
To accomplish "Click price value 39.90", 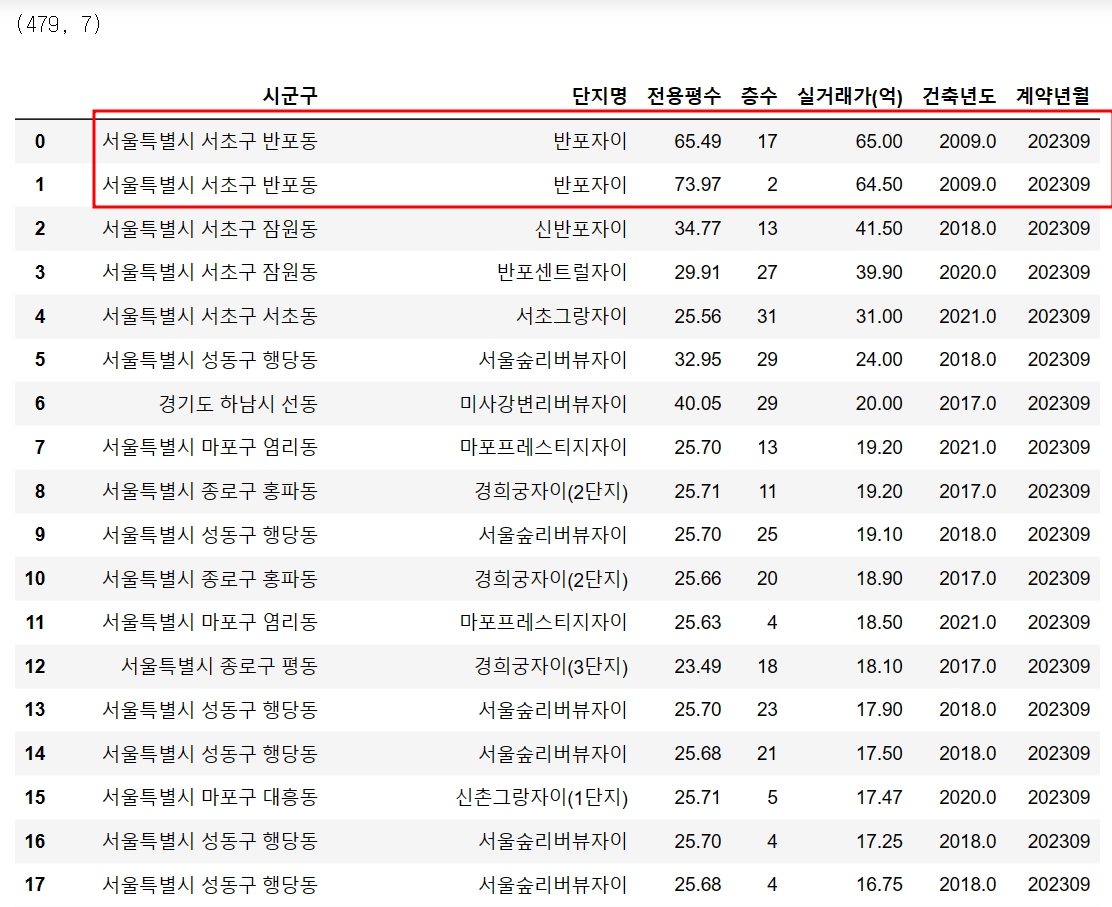I will pos(879,272).
